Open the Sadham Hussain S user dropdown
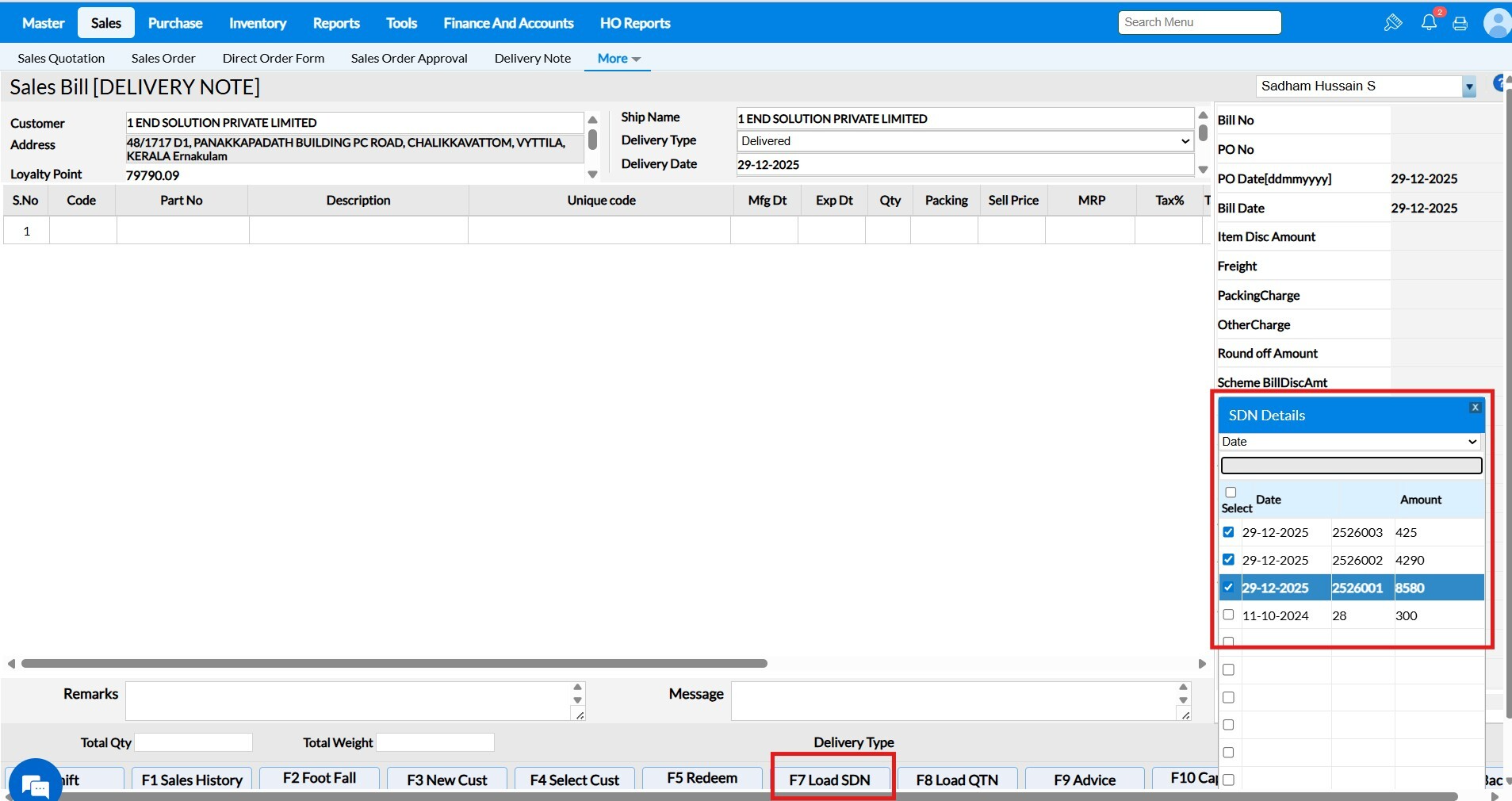Image resolution: width=1512 pixels, height=801 pixels. coord(1469,86)
